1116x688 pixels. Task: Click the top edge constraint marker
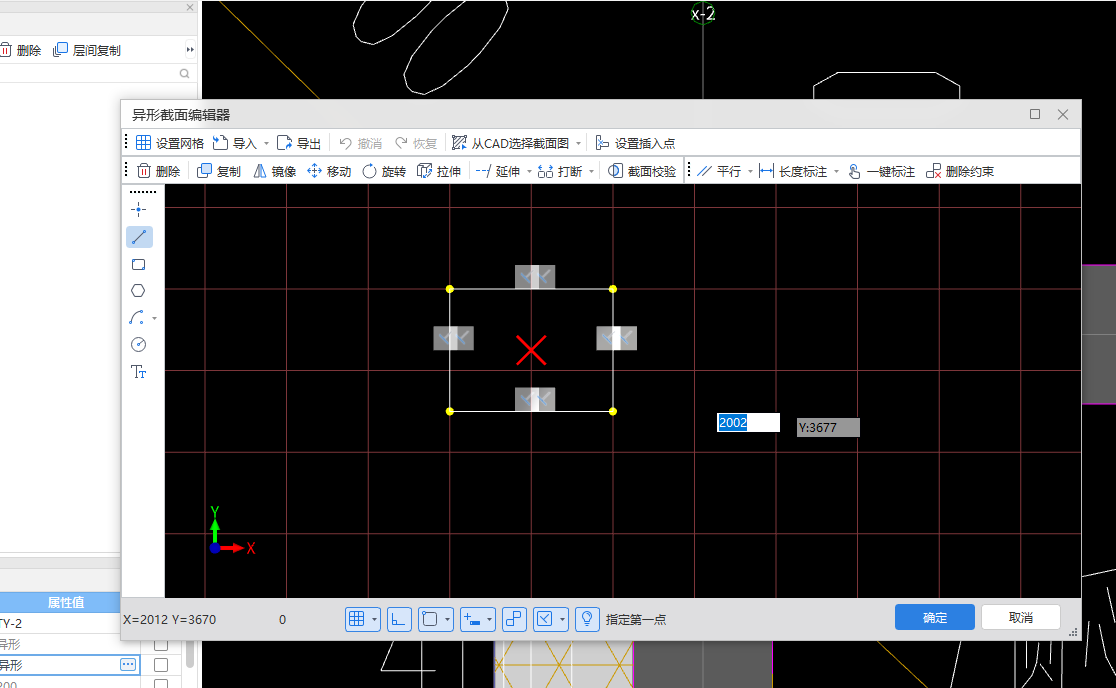[535, 277]
